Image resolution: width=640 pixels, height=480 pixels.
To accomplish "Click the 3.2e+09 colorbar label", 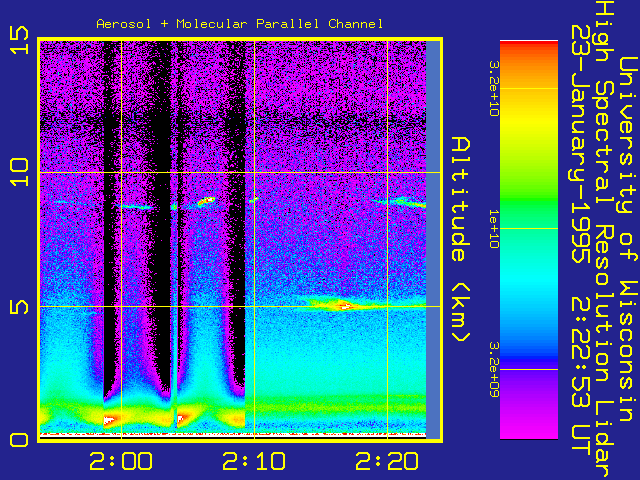I will [x=494, y=369].
